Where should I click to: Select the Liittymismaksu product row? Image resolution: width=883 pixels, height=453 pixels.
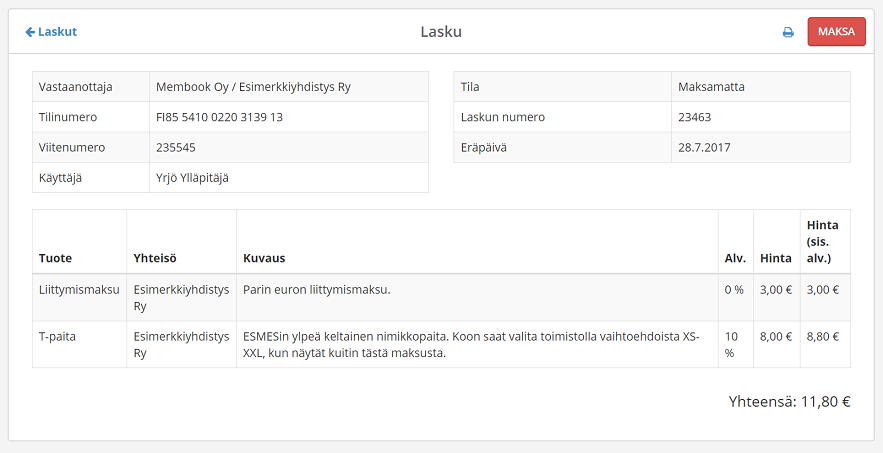[79, 290]
